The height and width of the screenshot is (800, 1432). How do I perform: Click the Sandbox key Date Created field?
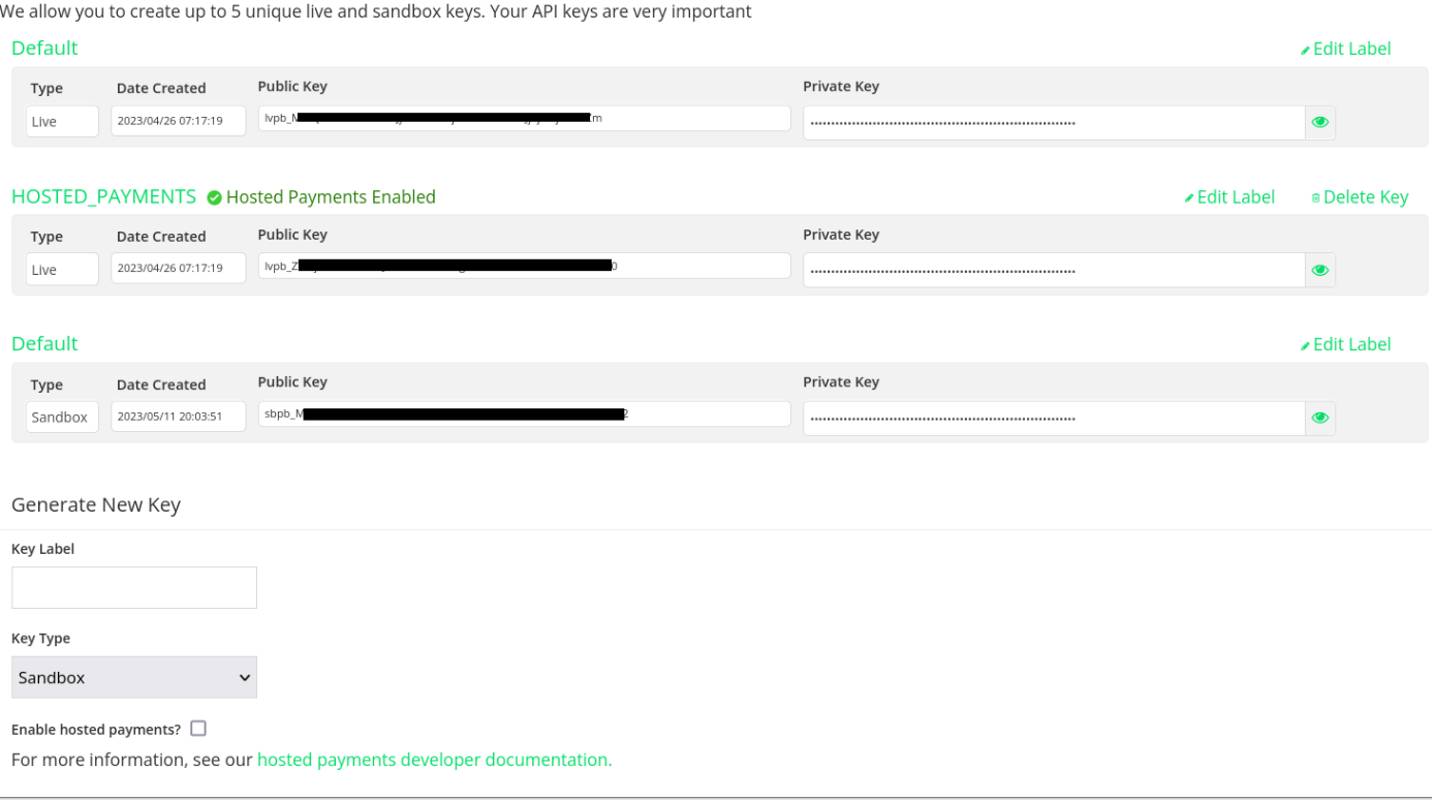[x=178, y=417]
